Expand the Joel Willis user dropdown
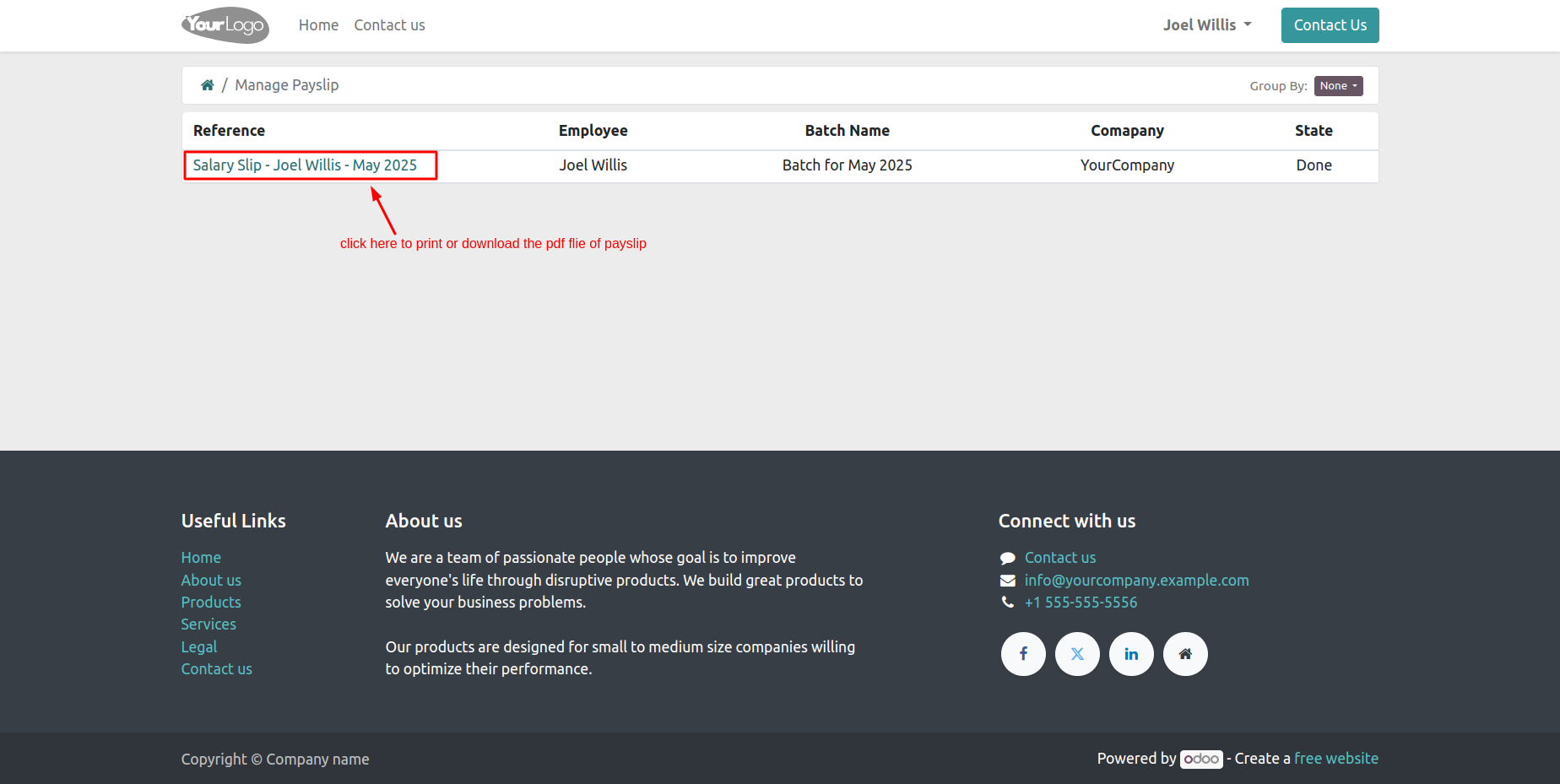1560x784 pixels. pos(1207,25)
